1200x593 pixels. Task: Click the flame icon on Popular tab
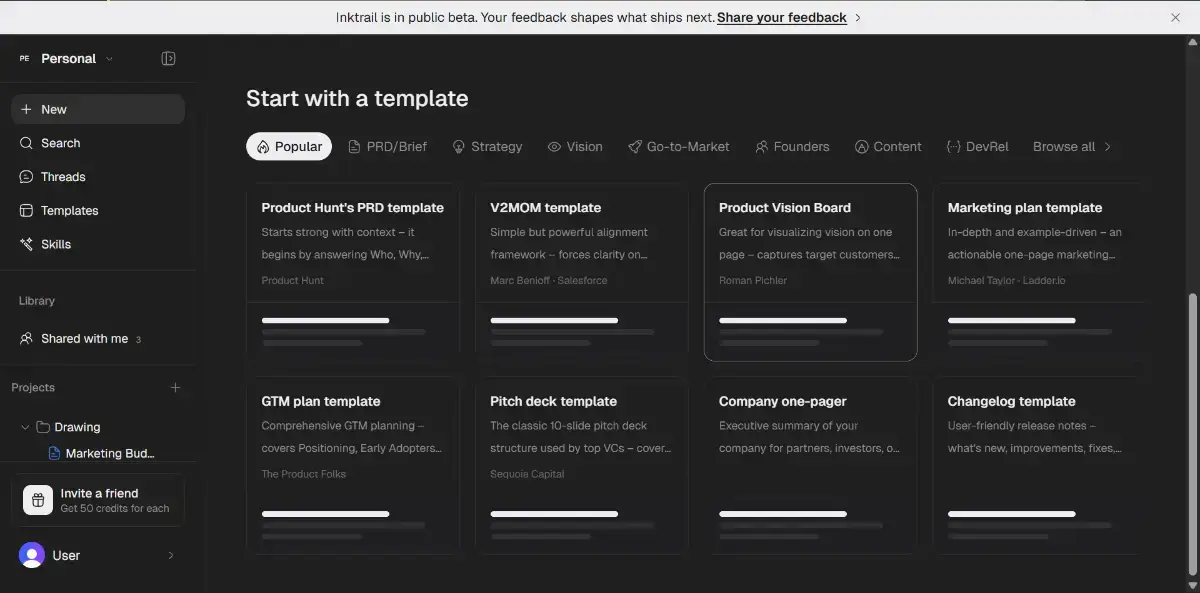263,147
